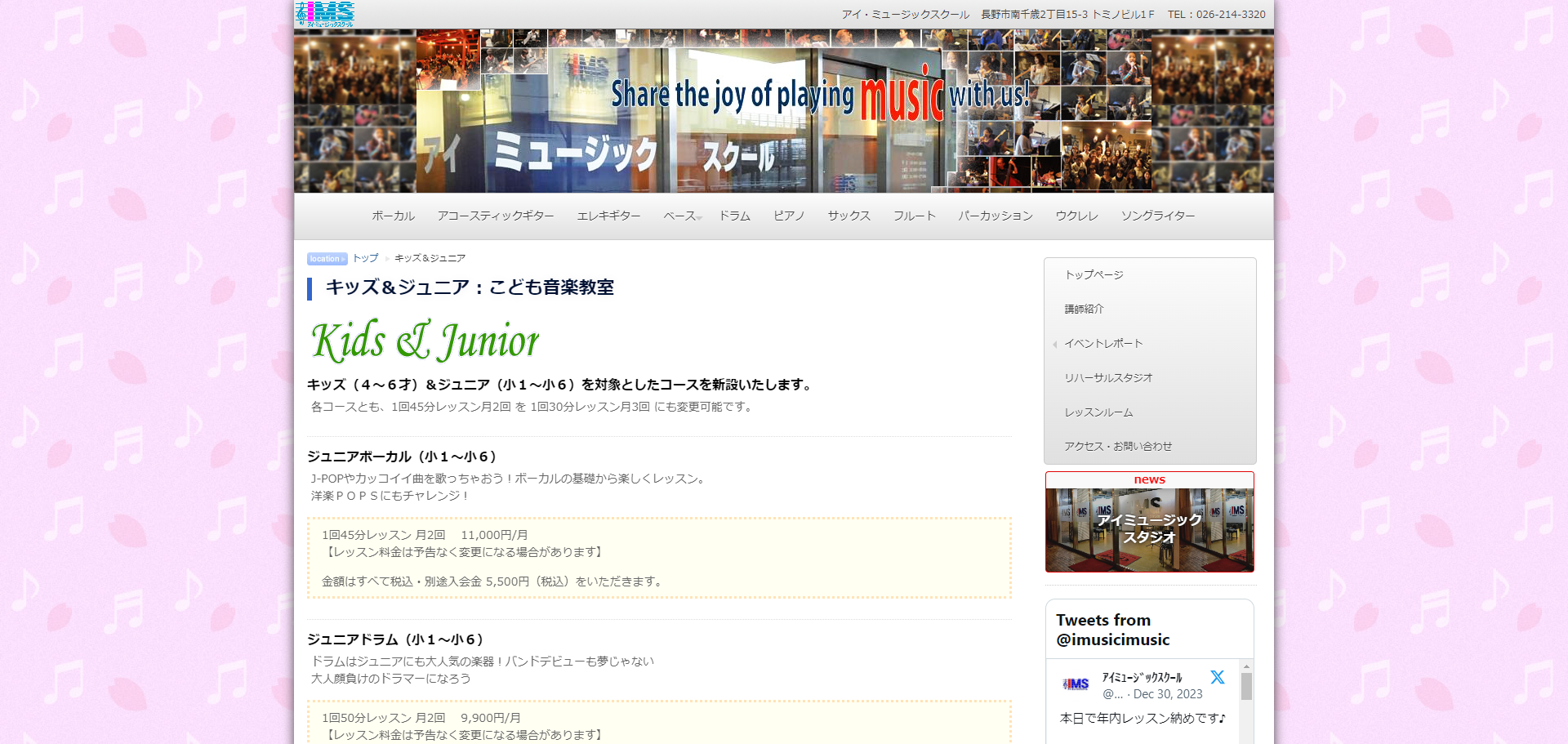
Task: Select ソングライター in the navigation
Action: (1157, 216)
